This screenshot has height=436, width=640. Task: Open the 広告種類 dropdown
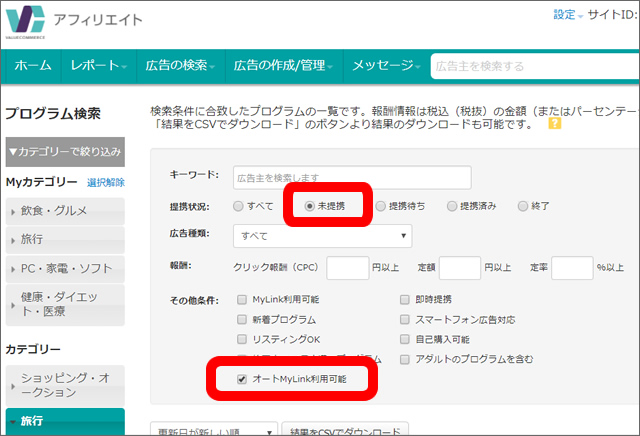pos(321,236)
